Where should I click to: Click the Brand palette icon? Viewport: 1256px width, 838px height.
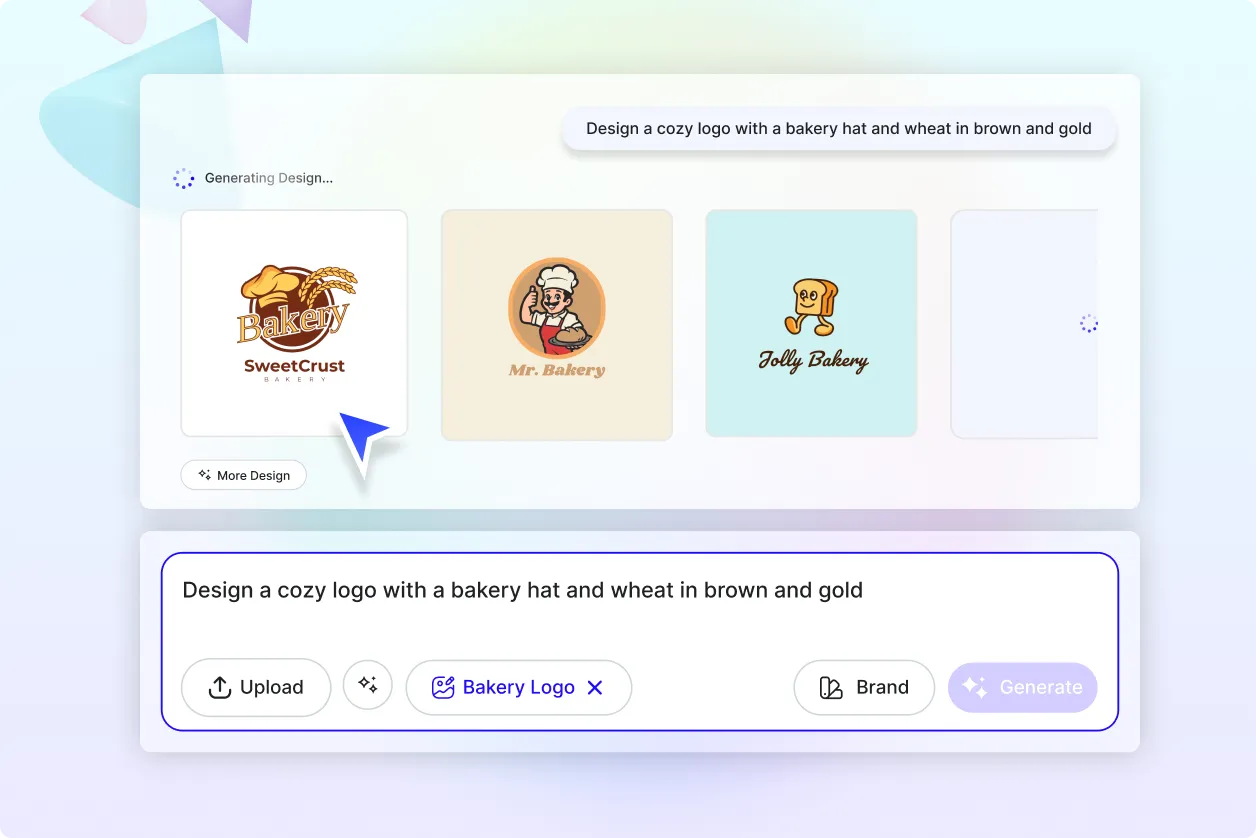pyautogui.click(x=831, y=687)
